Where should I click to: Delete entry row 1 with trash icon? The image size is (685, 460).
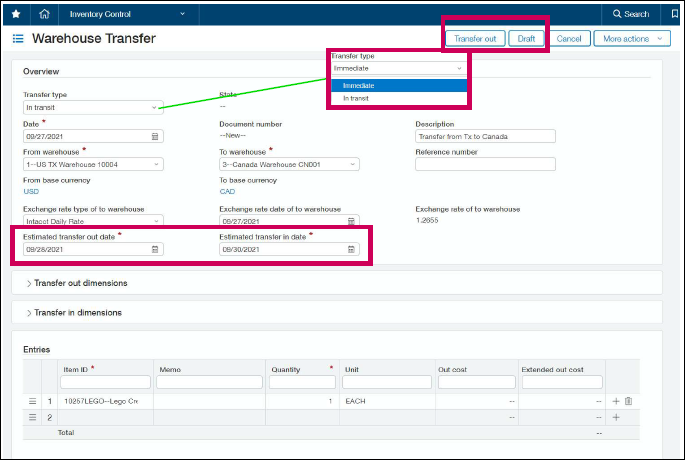coord(629,401)
